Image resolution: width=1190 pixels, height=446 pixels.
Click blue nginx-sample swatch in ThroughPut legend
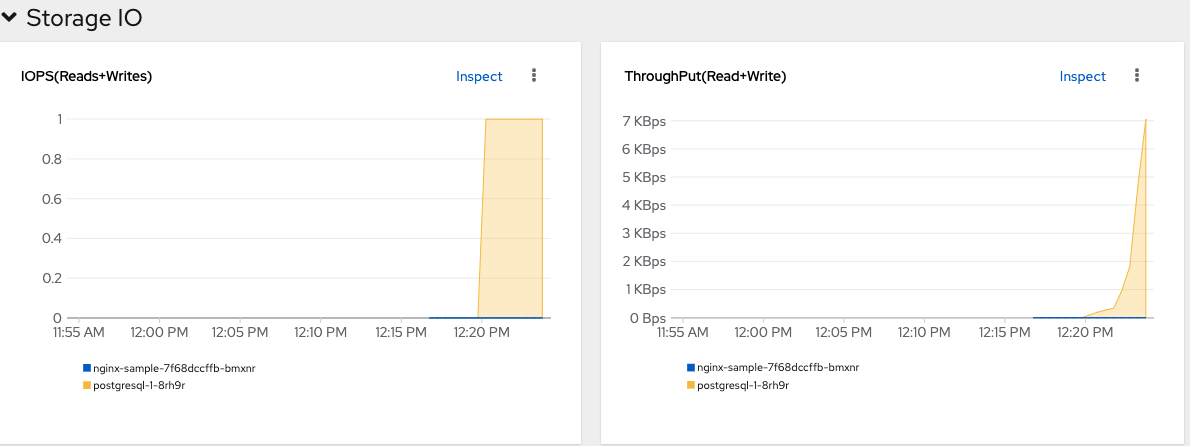pyautogui.click(x=690, y=368)
